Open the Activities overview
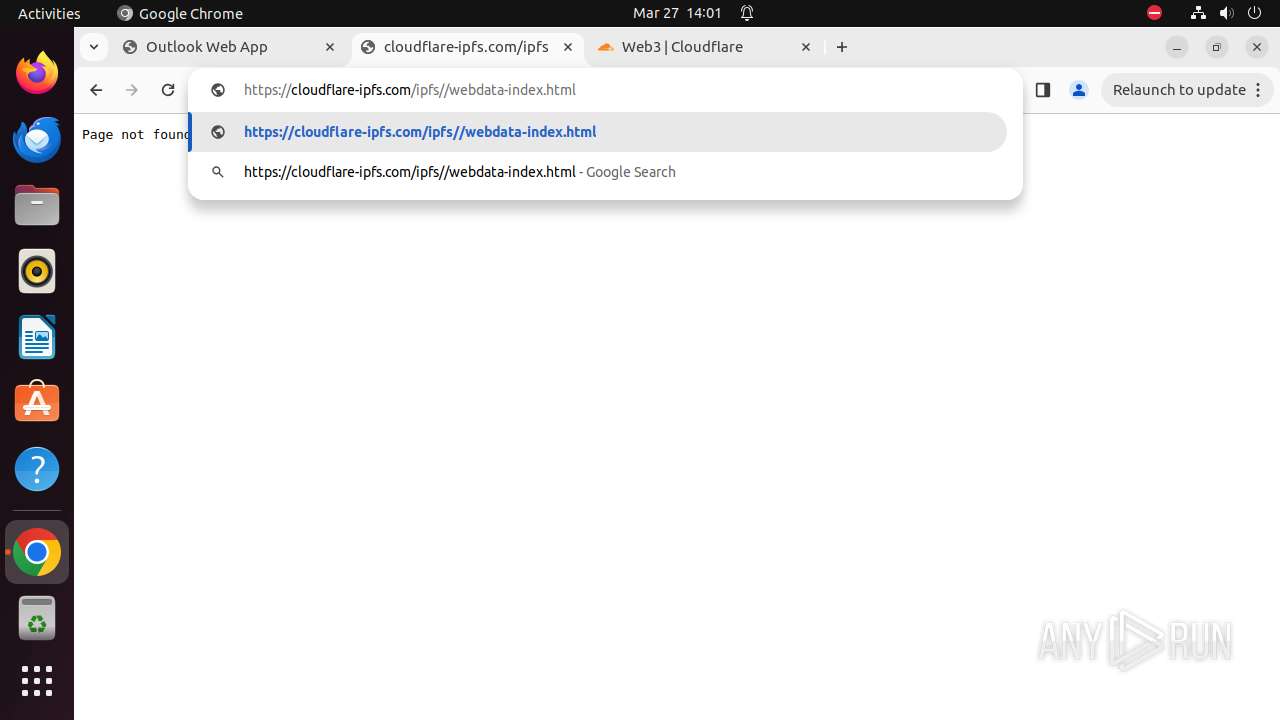 (49, 13)
